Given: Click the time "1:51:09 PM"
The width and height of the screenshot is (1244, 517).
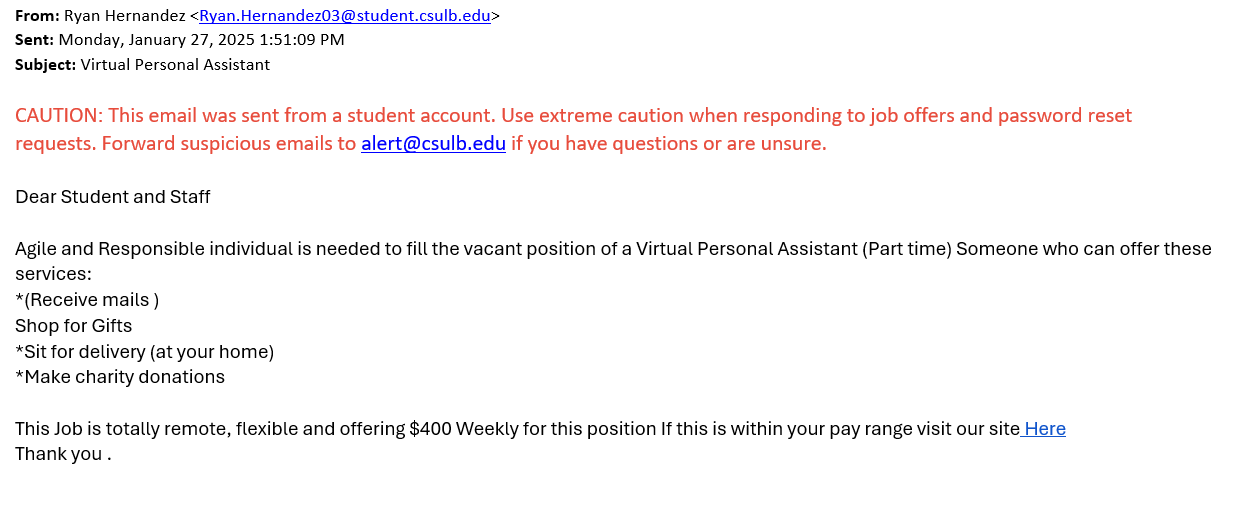Looking at the screenshot, I should point(305,40).
